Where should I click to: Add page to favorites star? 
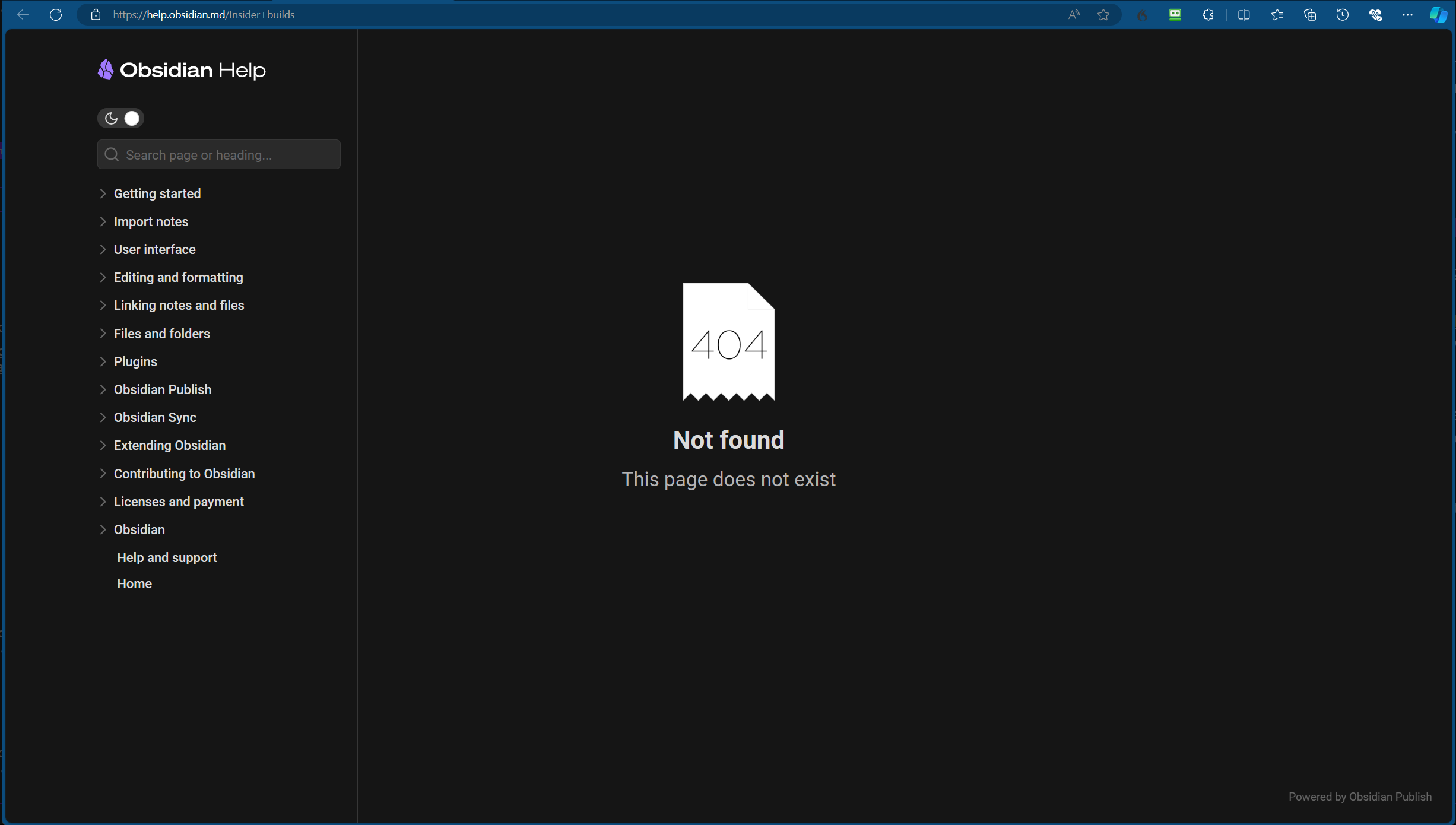pos(1103,15)
